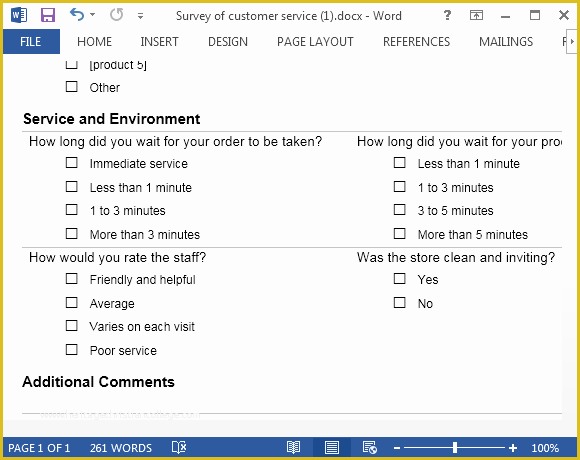The width and height of the screenshot is (580, 460).
Task: Save the document with the floppy icon
Action: point(48,15)
